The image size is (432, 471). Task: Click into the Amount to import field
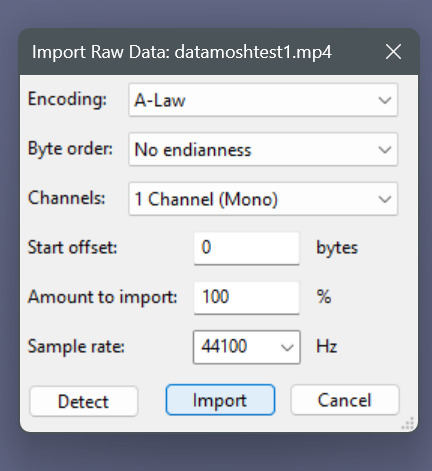247,298
